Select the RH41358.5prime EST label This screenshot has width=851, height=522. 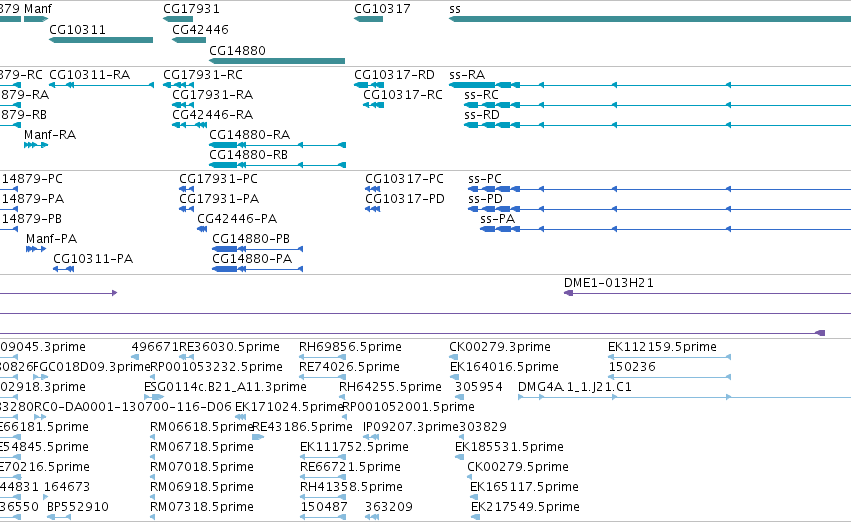tap(352, 487)
